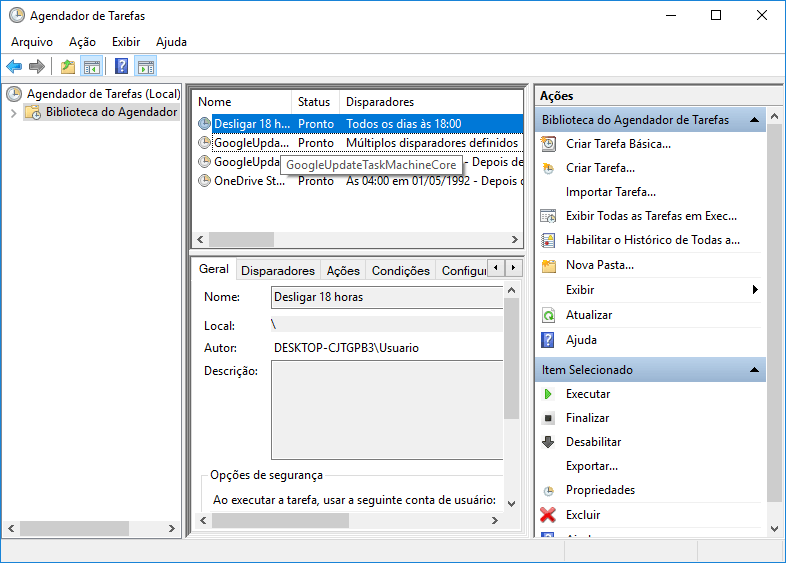Viewport: 786px width, 563px height.
Task: Click Importar Tarefa... action
Action: pos(611,192)
